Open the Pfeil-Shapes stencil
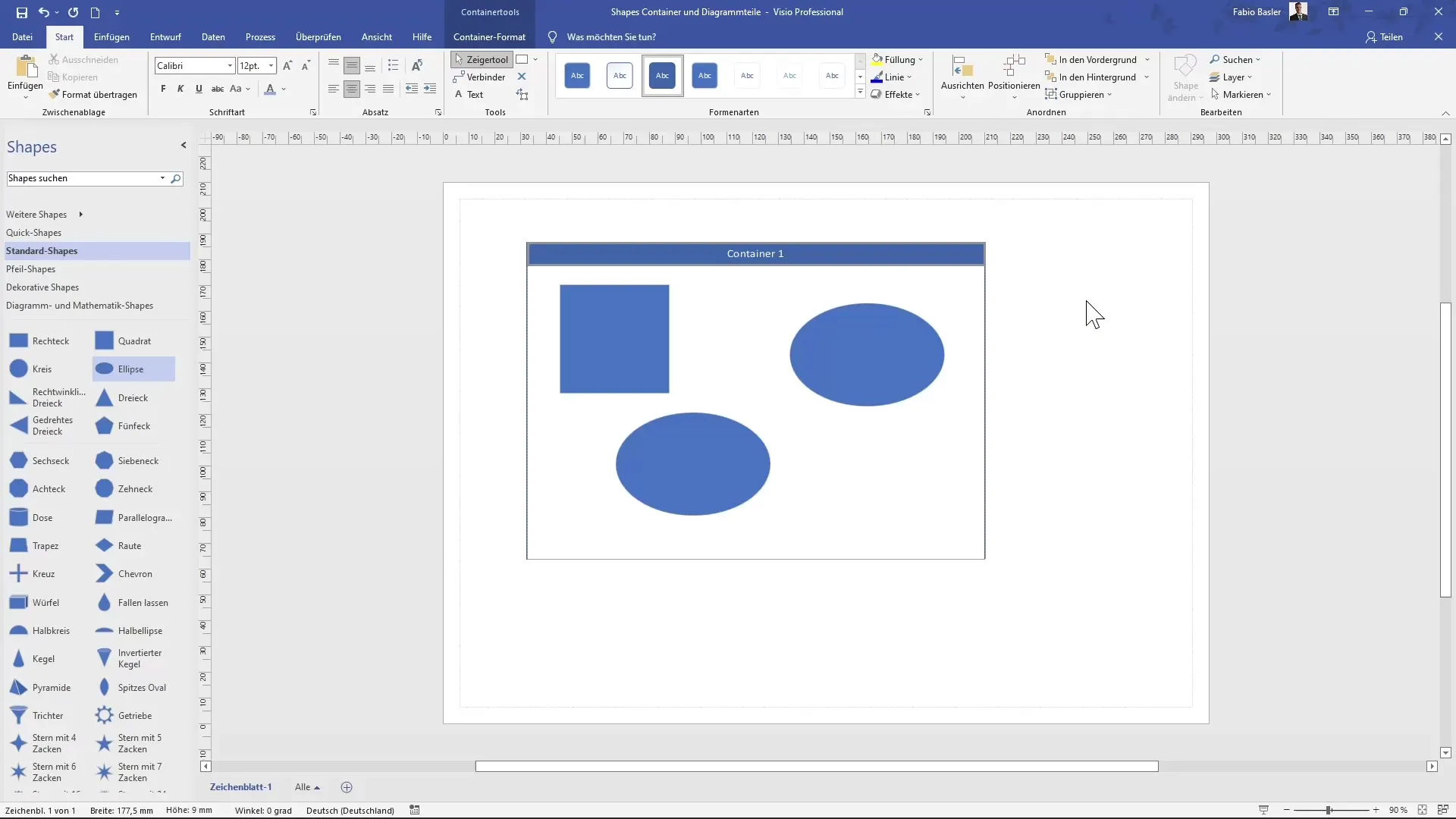Viewport: 1456px width, 819px height. pos(30,269)
